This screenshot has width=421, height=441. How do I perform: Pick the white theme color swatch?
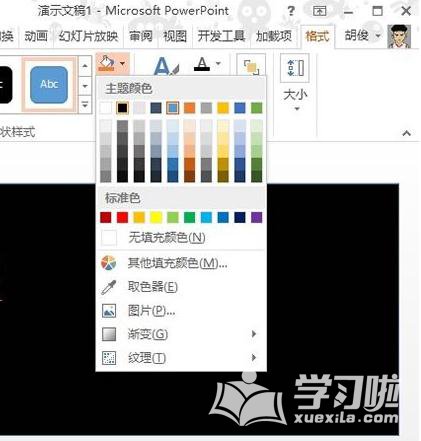pyautogui.click(x=106, y=108)
